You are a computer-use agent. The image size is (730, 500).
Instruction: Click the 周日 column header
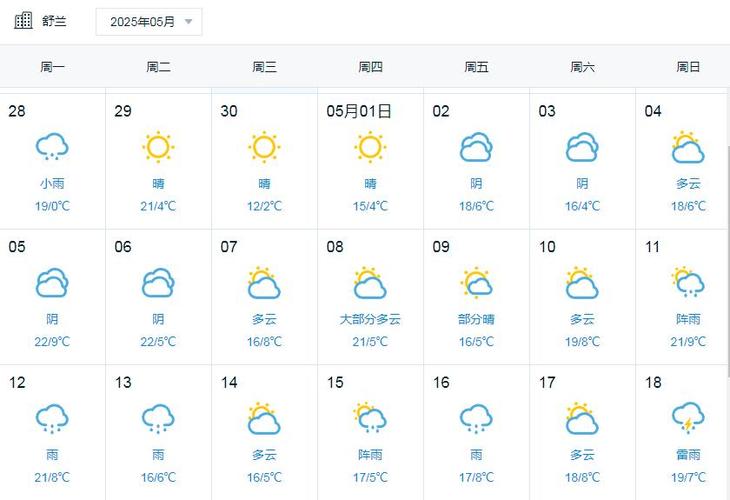coord(688,67)
